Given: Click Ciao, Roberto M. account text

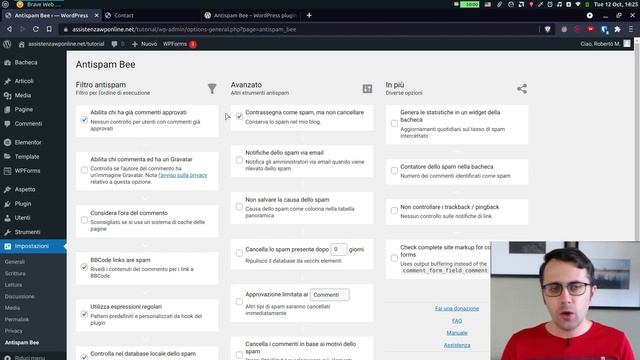Looking at the screenshot, I should (600, 44).
